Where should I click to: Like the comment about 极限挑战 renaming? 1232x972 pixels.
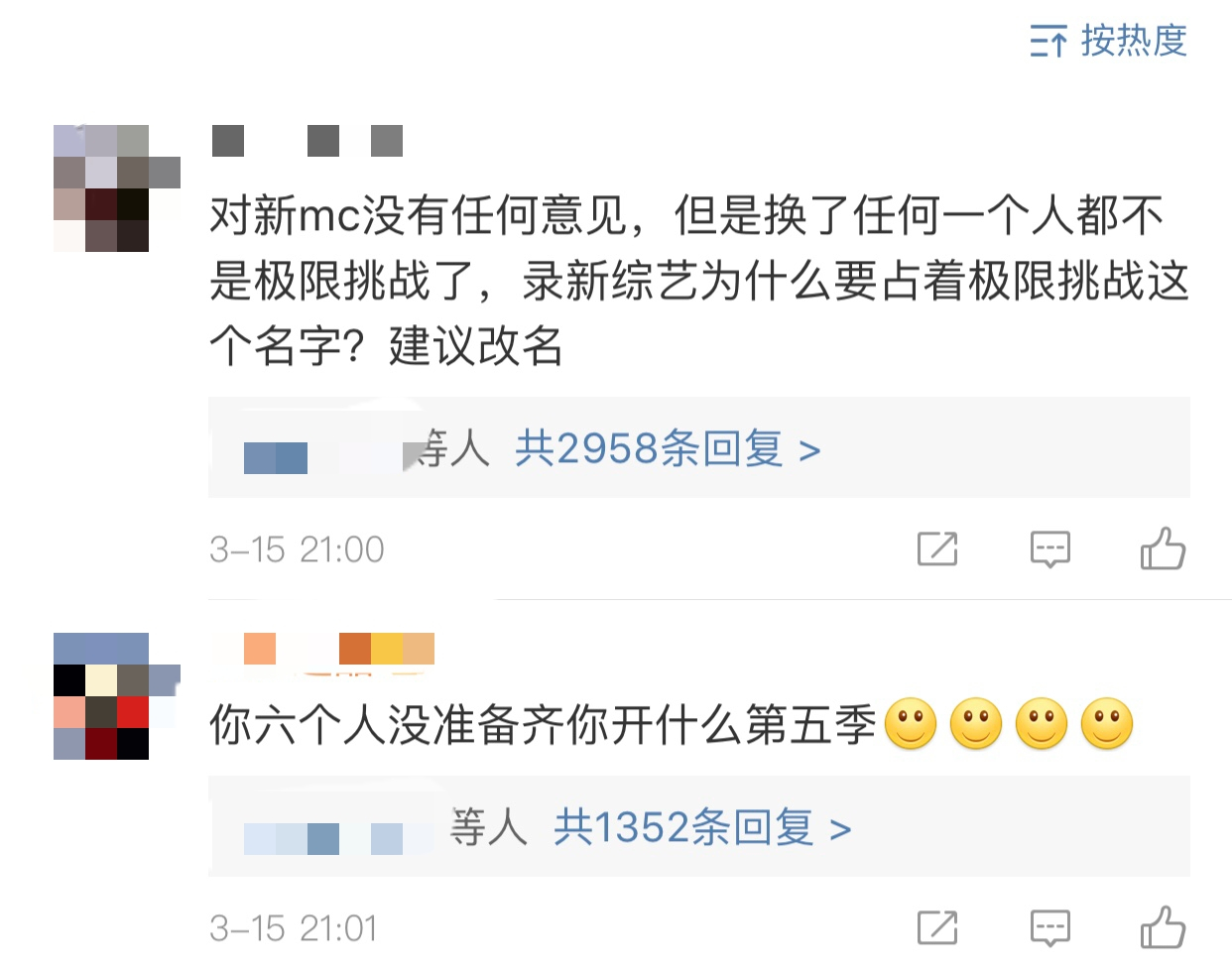click(1163, 547)
